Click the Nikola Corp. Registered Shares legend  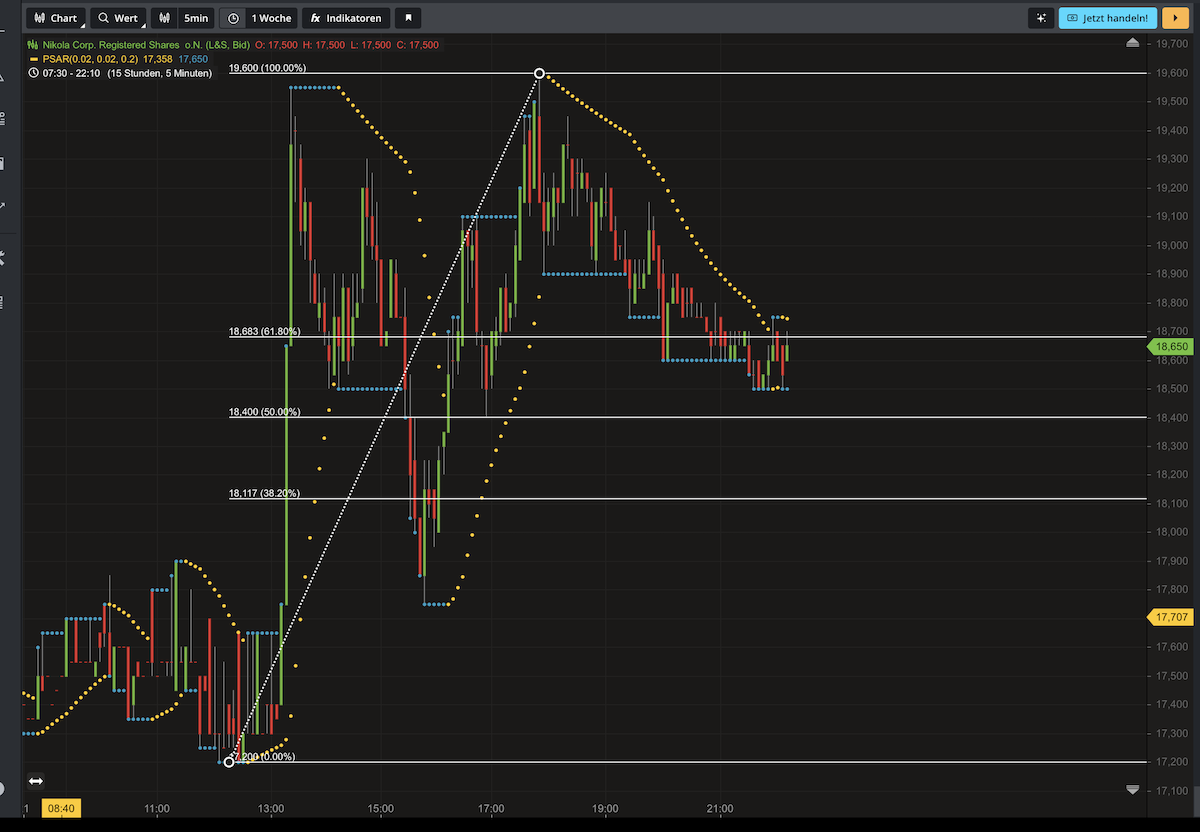click(146, 45)
